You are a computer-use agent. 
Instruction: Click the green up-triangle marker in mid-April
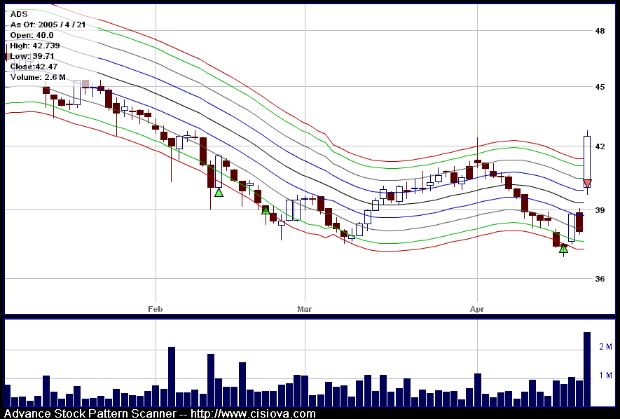point(563,248)
